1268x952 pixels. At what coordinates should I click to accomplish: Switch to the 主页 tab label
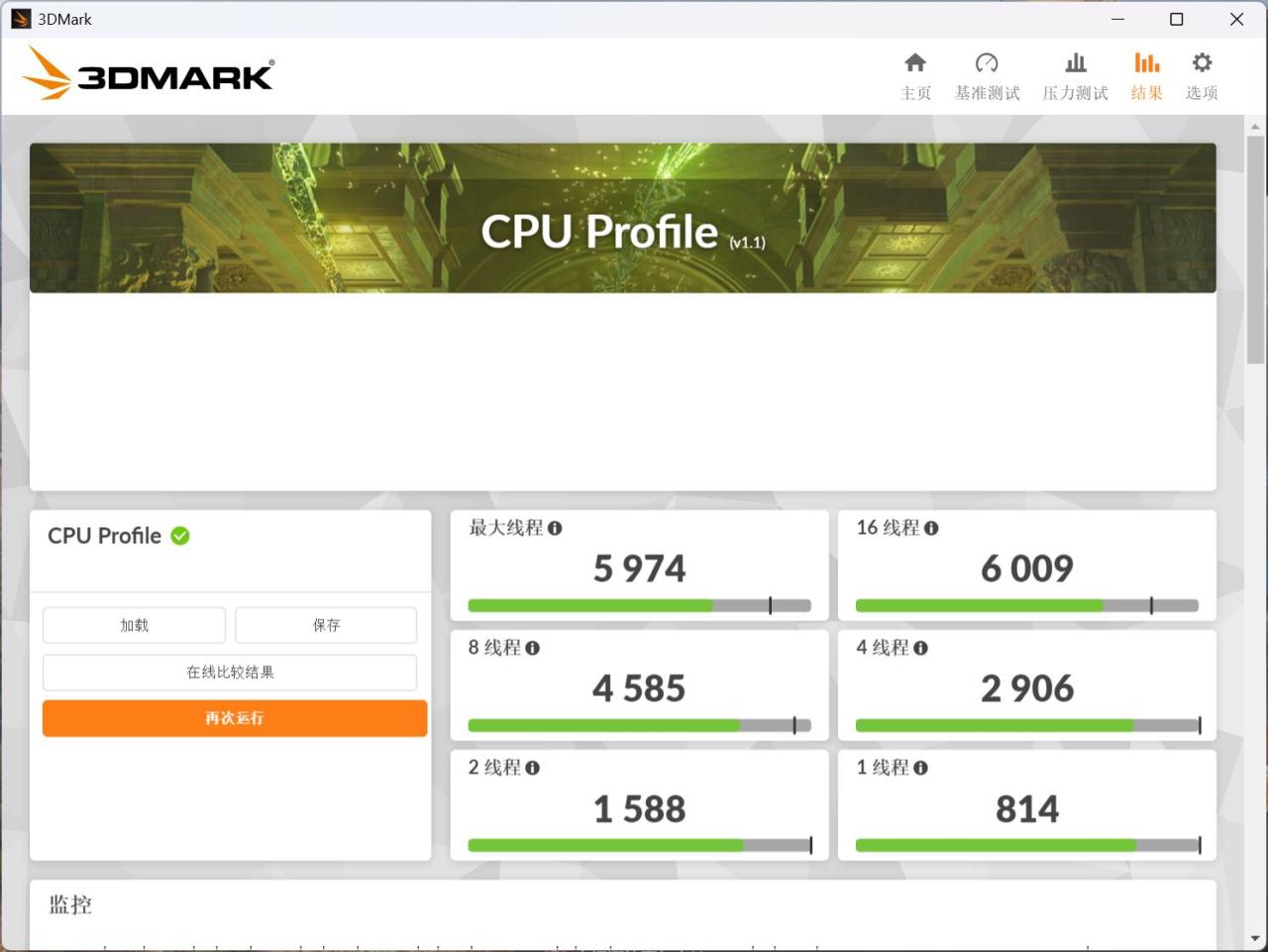pyautogui.click(x=915, y=93)
